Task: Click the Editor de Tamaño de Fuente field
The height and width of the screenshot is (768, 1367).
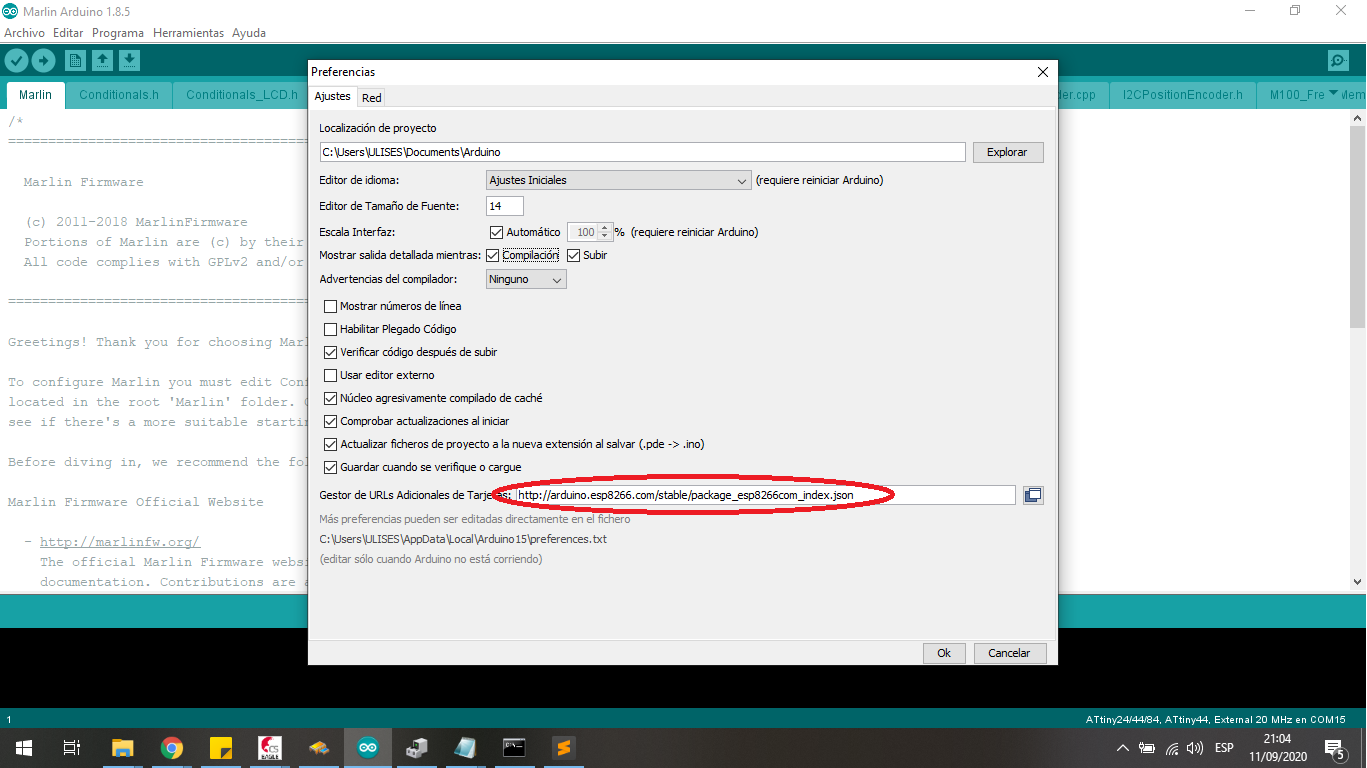Action: pyautogui.click(x=505, y=206)
